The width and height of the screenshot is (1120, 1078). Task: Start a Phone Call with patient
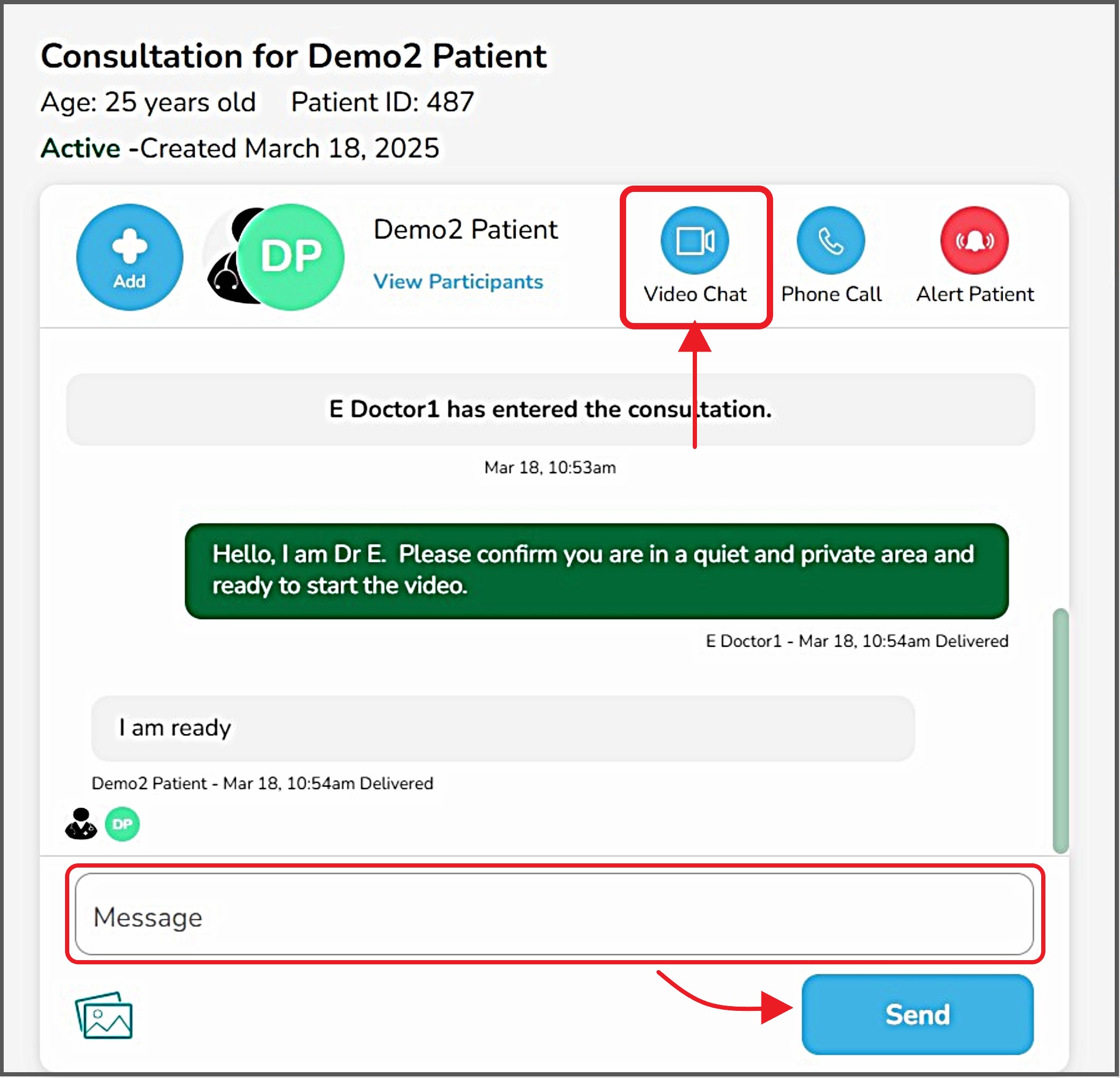830,240
